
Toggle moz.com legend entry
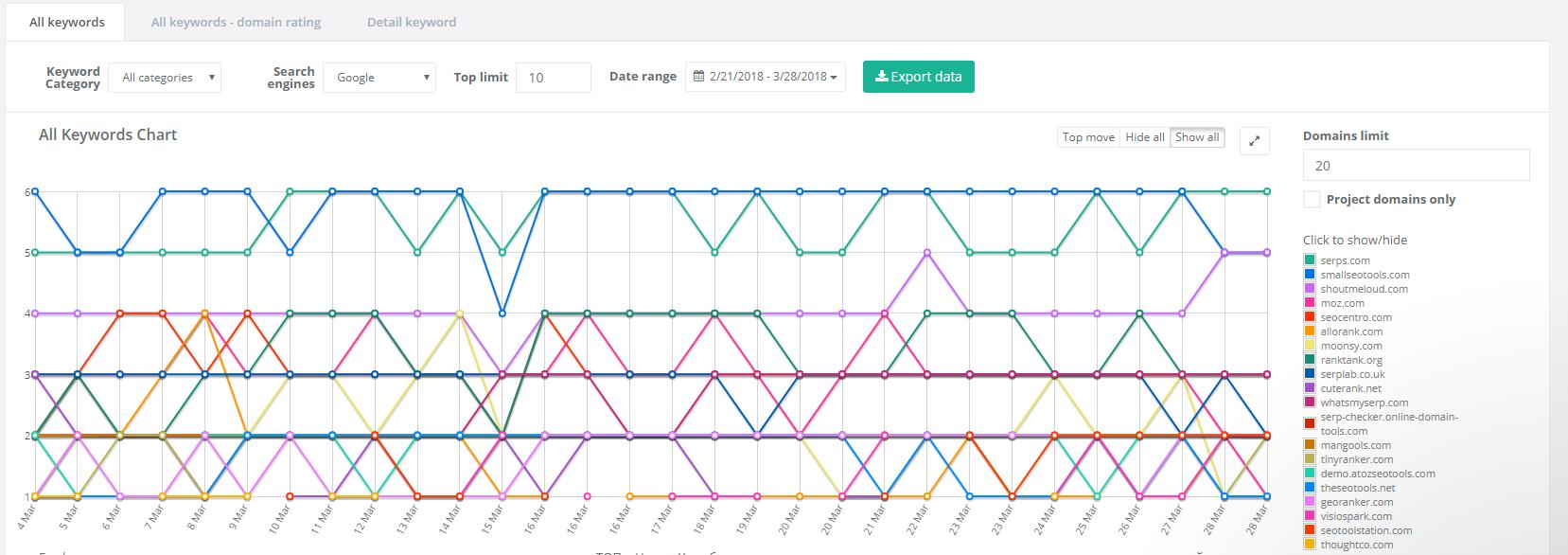1334,303
